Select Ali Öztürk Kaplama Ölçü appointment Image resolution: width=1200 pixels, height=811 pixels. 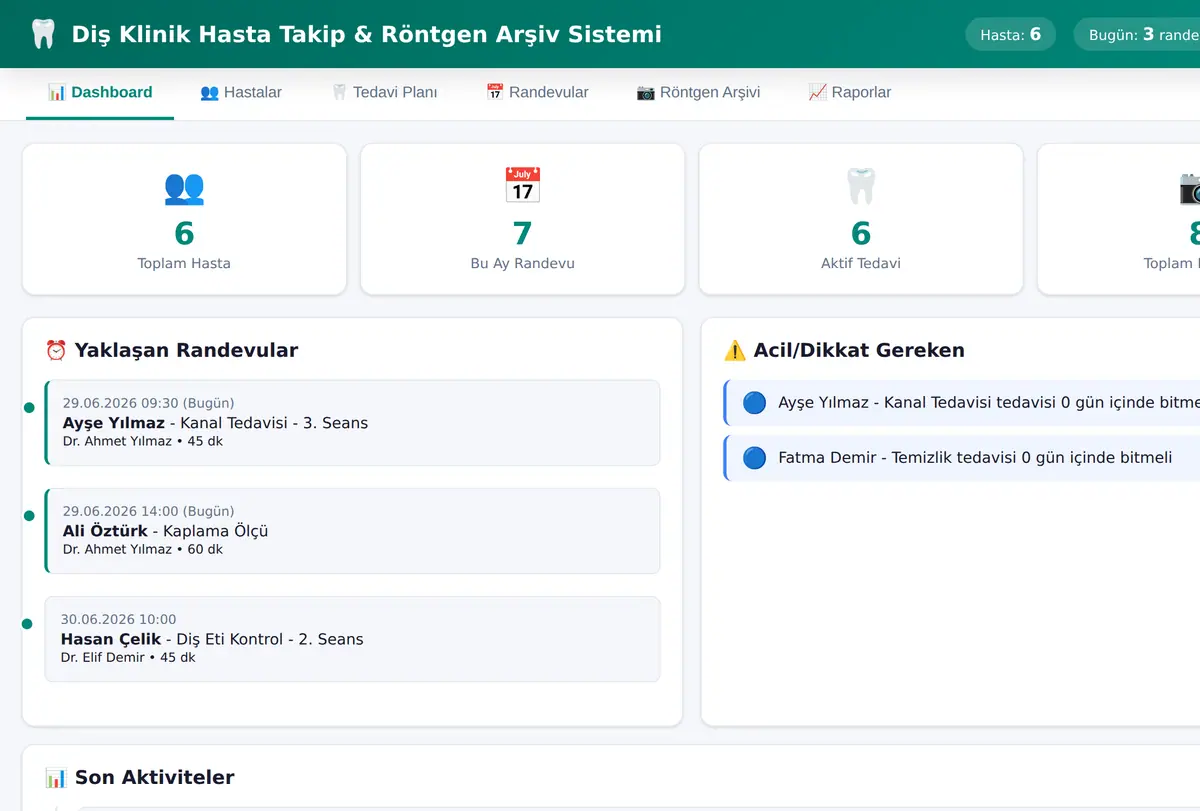click(x=353, y=531)
